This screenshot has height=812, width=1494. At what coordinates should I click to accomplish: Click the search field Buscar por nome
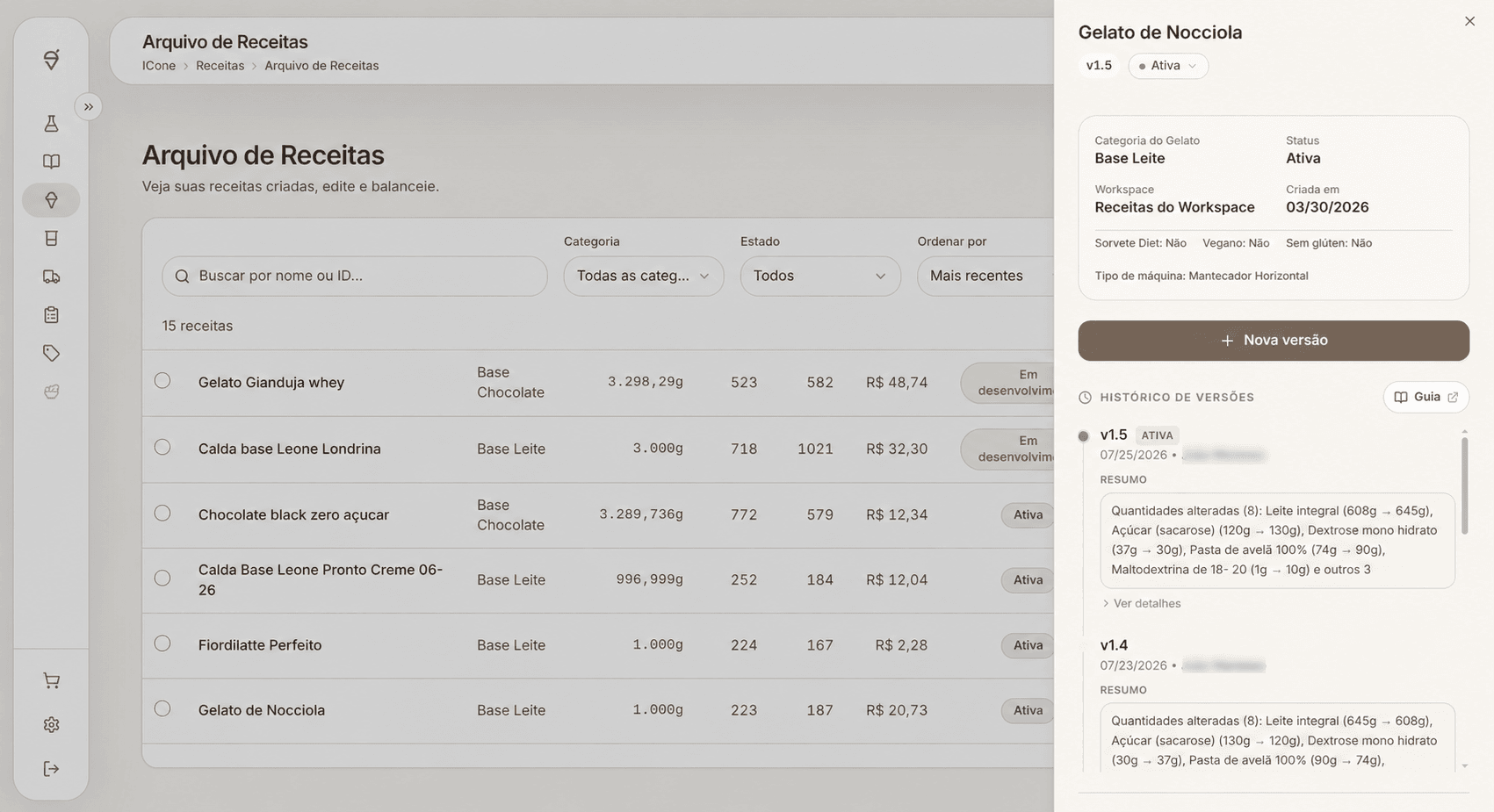click(x=355, y=276)
